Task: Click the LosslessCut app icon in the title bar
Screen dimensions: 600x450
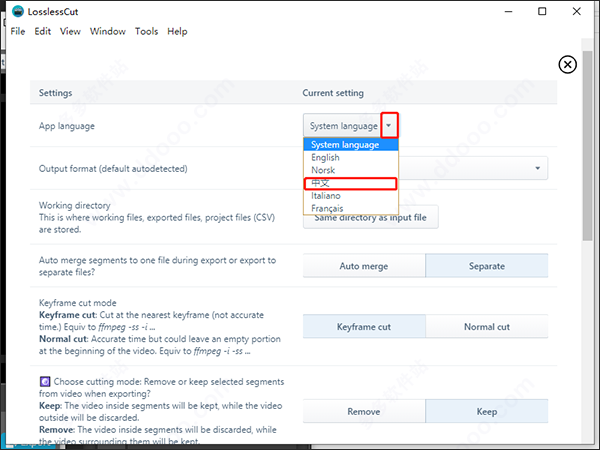Action: coord(18,11)
